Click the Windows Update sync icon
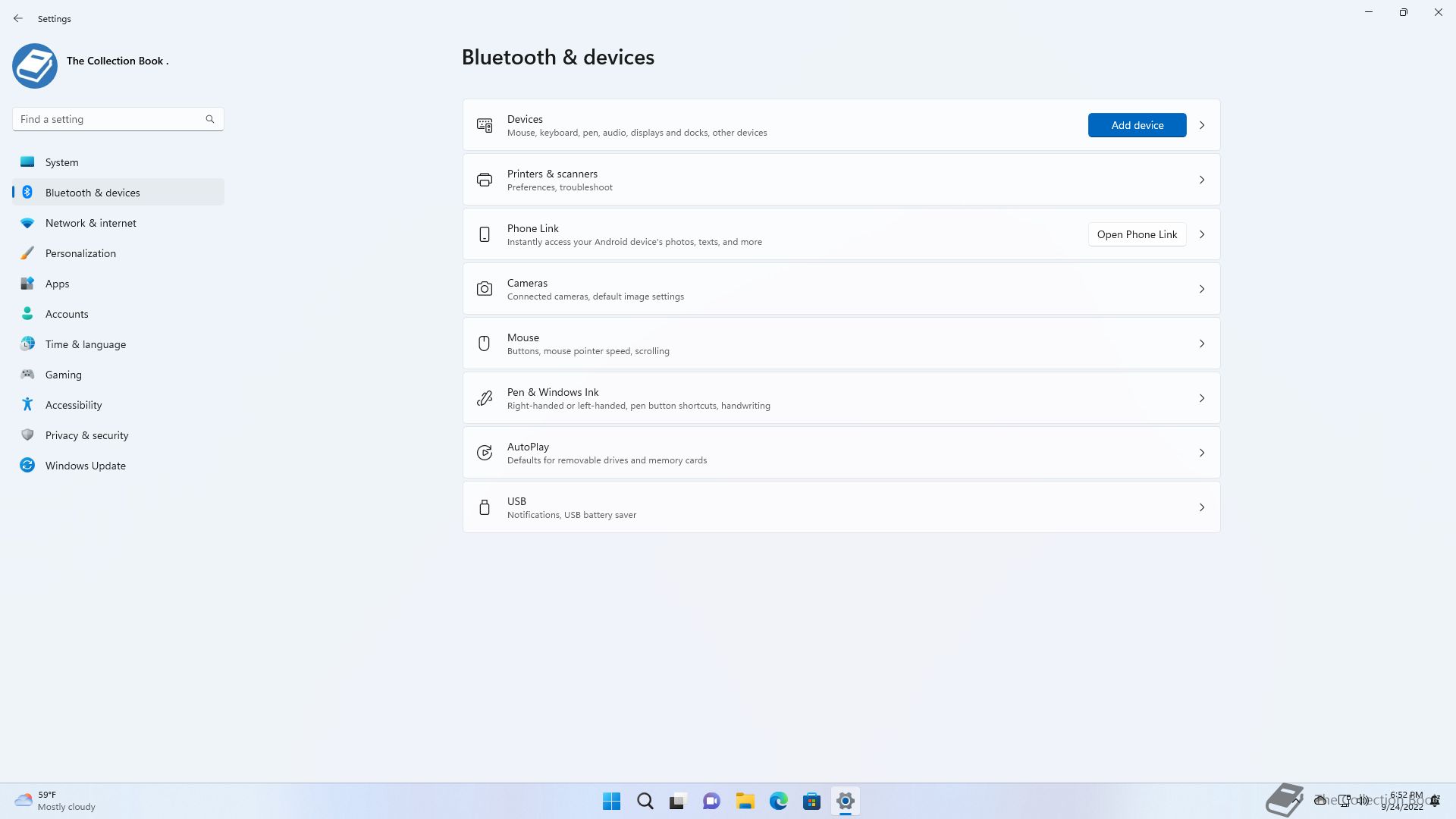The image size is (1456, 819). (x=27, y=466)
